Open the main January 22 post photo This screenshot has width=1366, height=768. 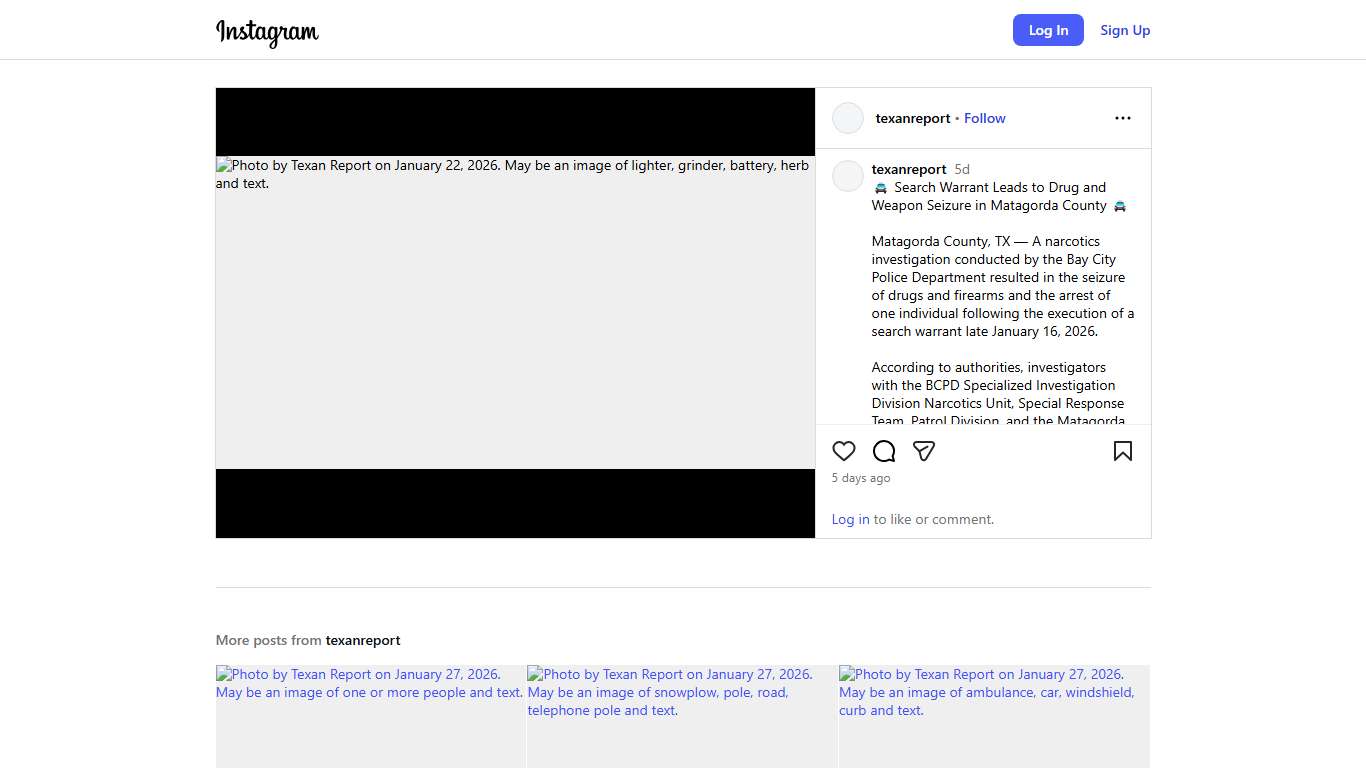[515, 312]
